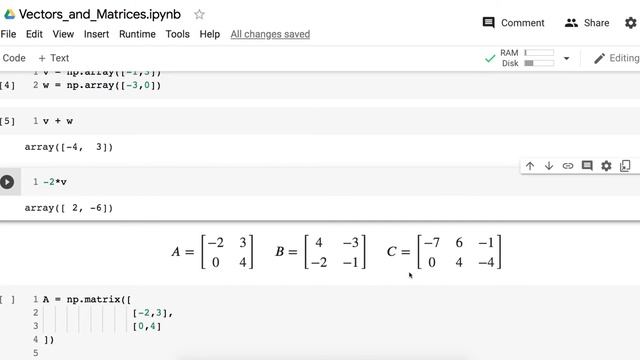Viewport: 640px width, 360px height.
Task: Open the Tools menu
Action: [178, 34]
